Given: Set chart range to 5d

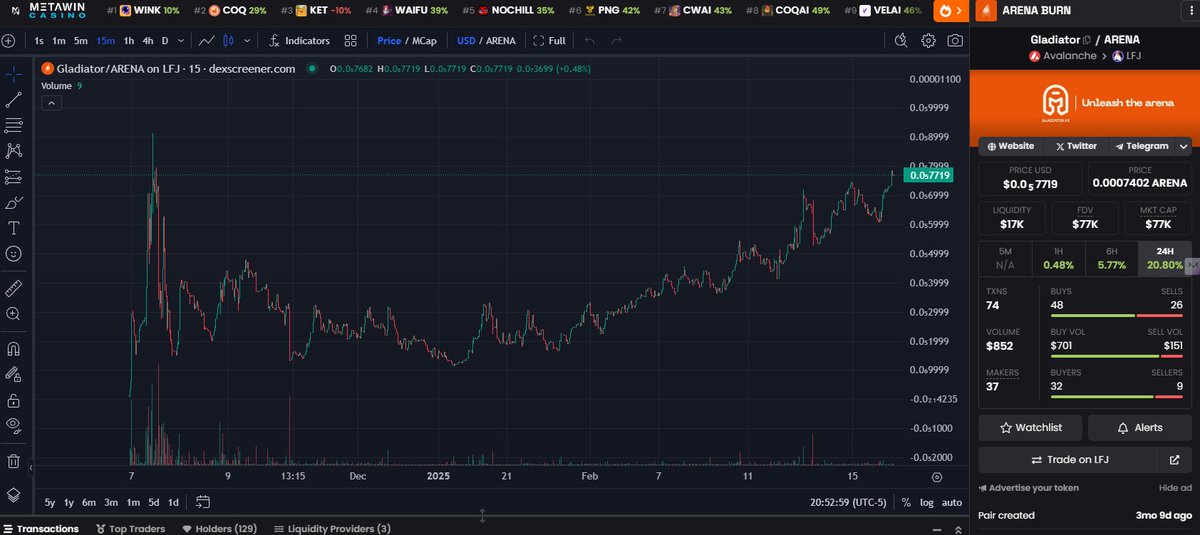Looking at the screenshot, I should (x=154, y=502).
